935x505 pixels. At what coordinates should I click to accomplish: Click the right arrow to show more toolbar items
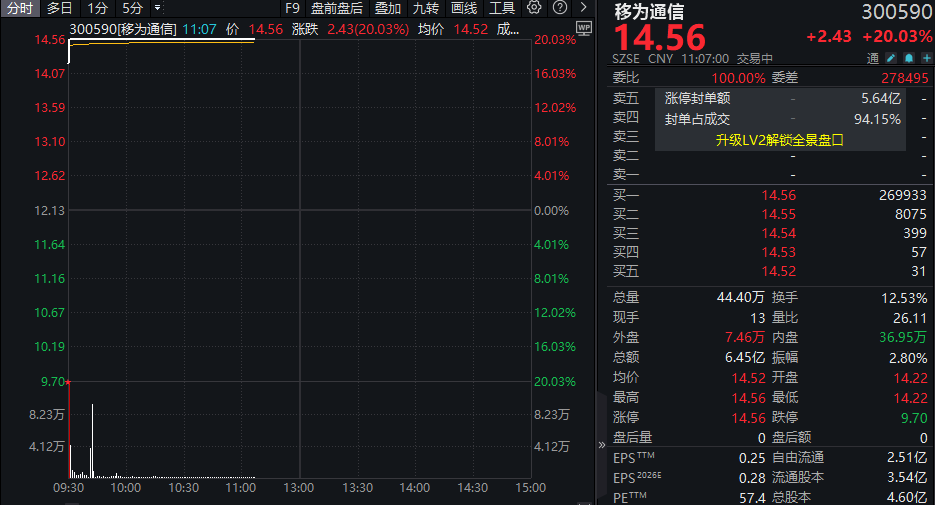583,8
